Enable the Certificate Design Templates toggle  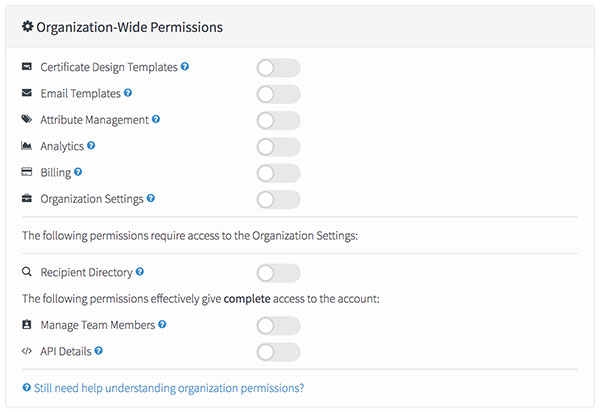279,68
